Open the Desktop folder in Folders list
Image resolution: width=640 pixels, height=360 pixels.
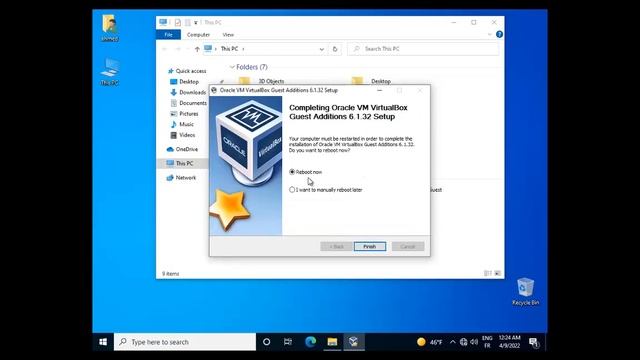[371, 81]
